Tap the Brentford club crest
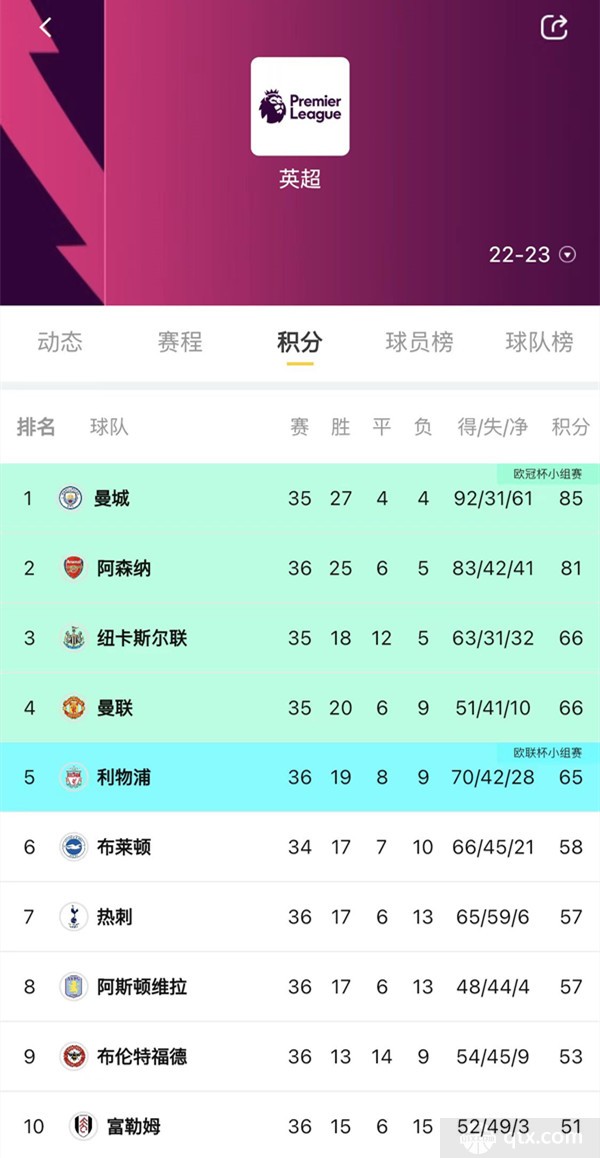 [73, 1056]
